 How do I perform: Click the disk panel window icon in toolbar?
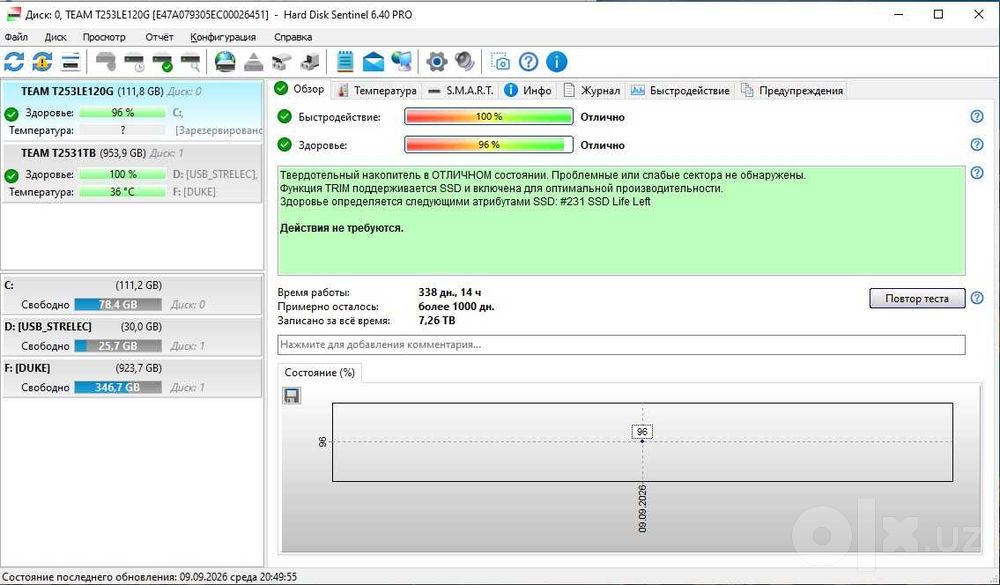(x=70, y=62)
